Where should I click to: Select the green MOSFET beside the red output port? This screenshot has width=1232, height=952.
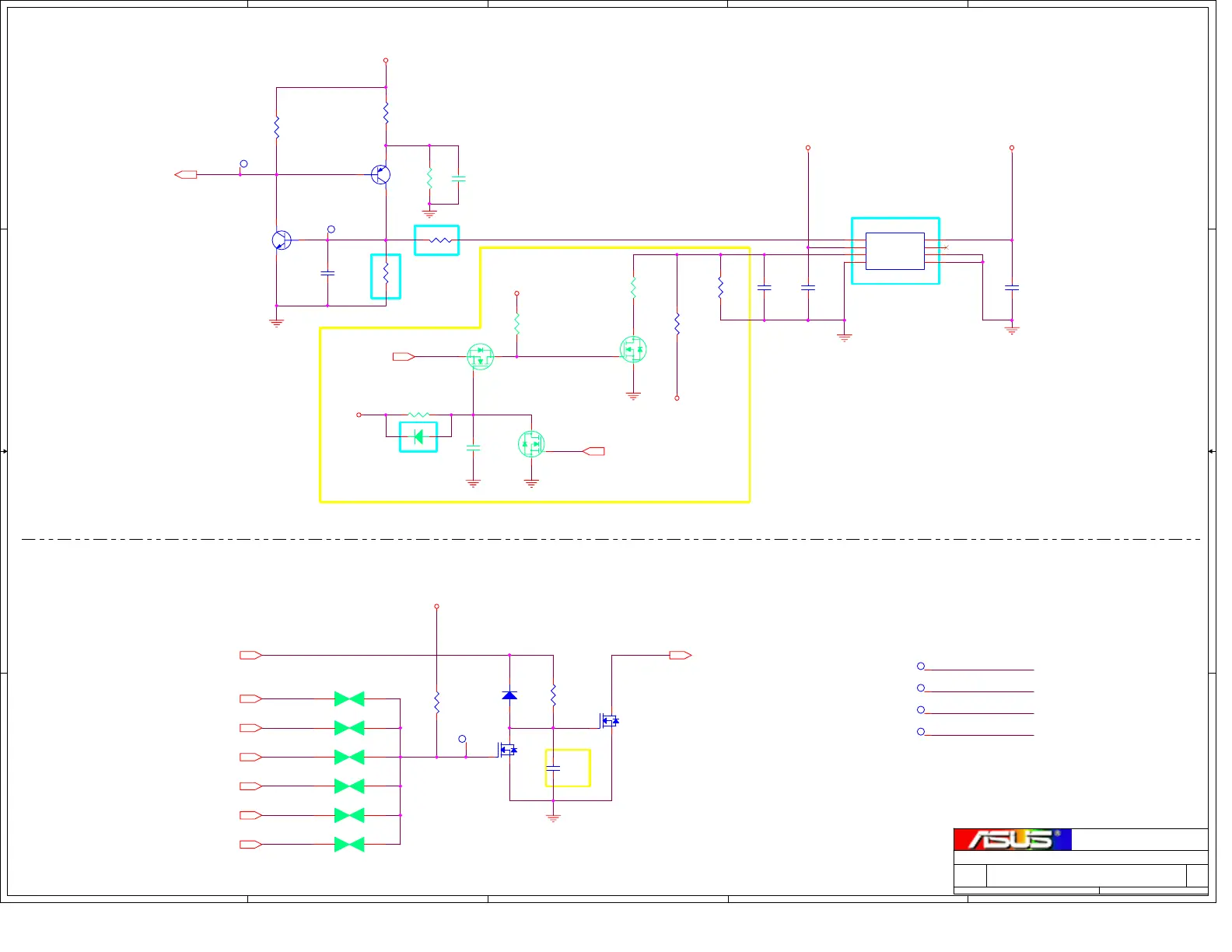531,444
